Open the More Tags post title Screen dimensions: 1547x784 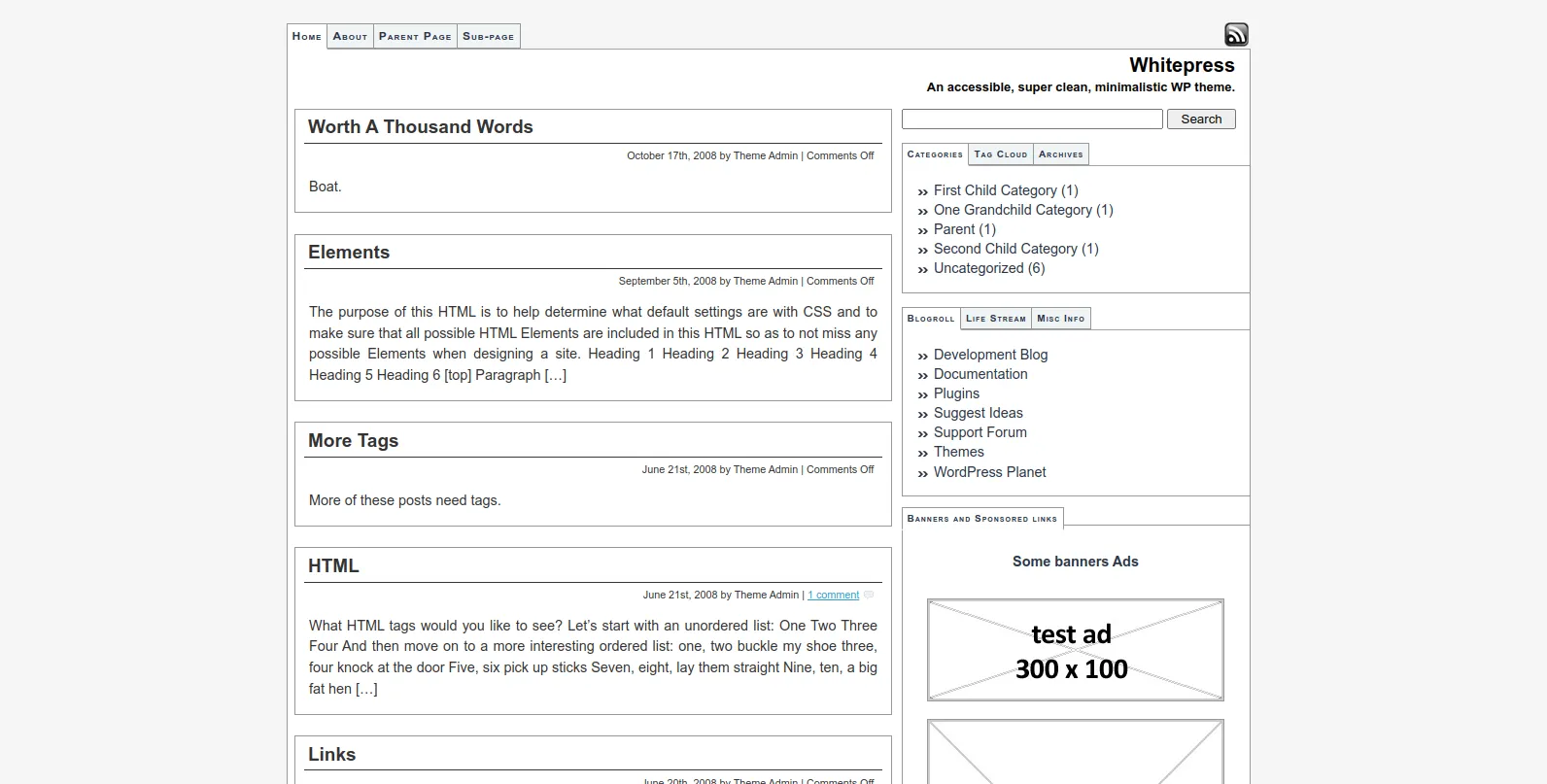pyautogui.click(x=354, y=440)
